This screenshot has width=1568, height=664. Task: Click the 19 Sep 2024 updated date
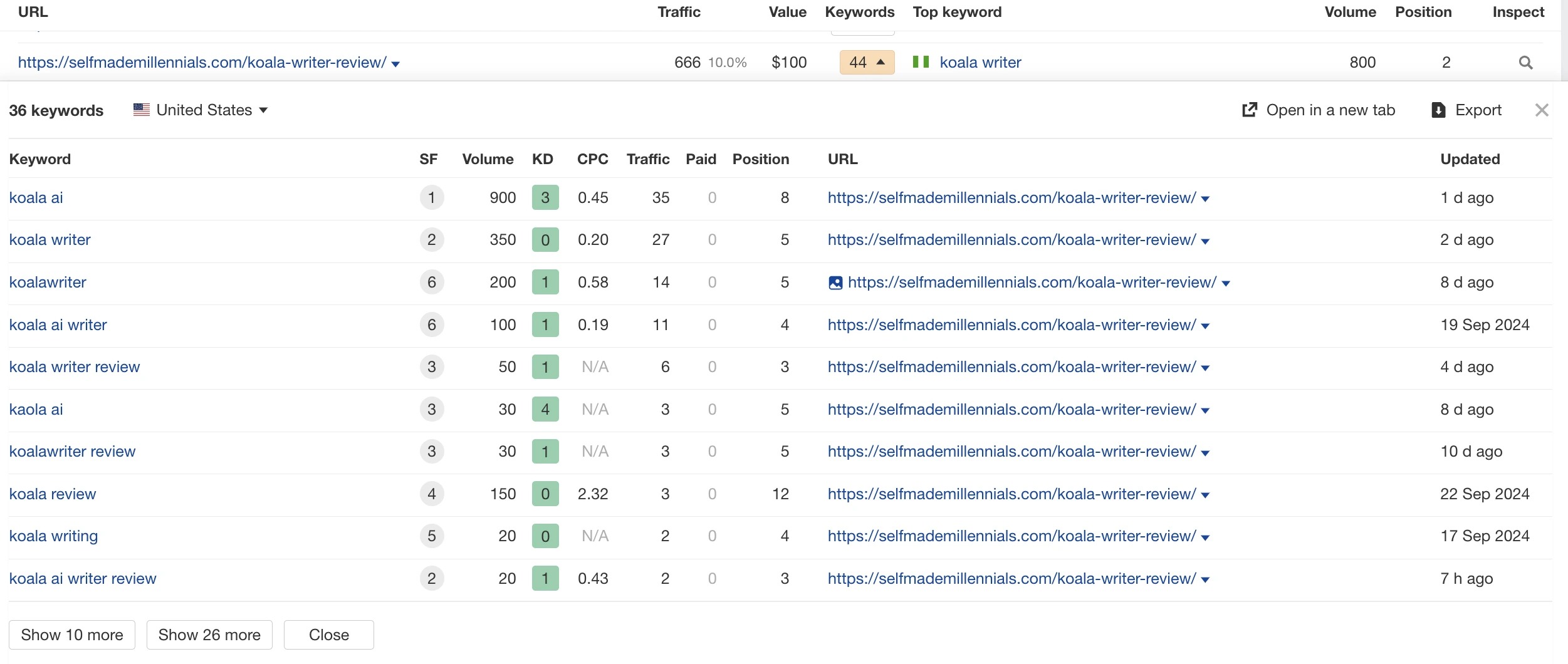click(x=1485, y=325)
